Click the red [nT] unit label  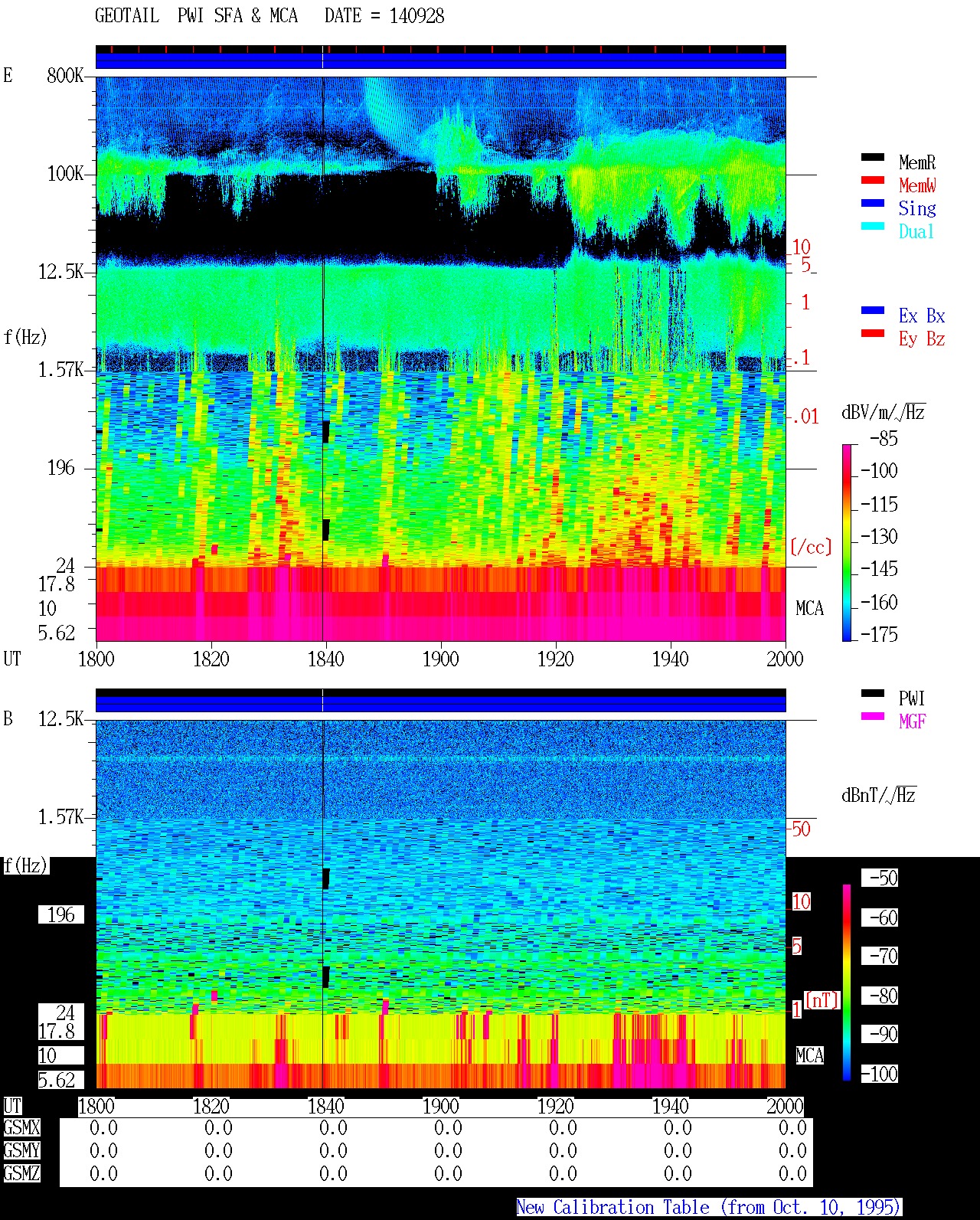click(x=822, y=1000)
